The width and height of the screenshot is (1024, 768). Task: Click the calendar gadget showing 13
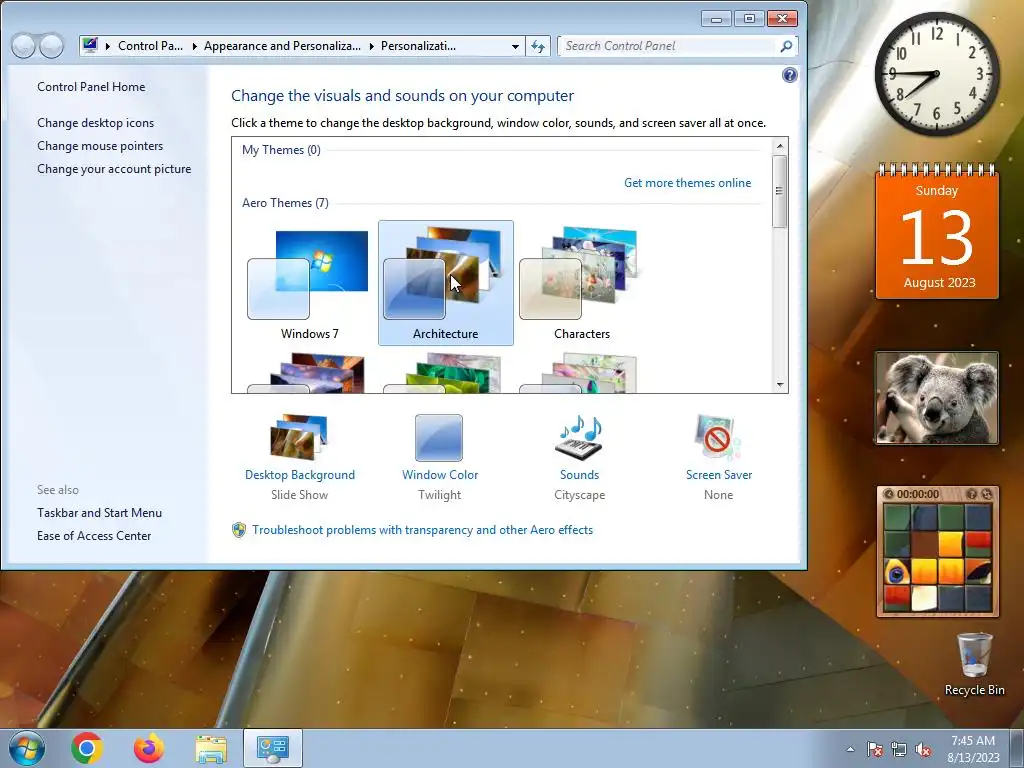(936, 232)
